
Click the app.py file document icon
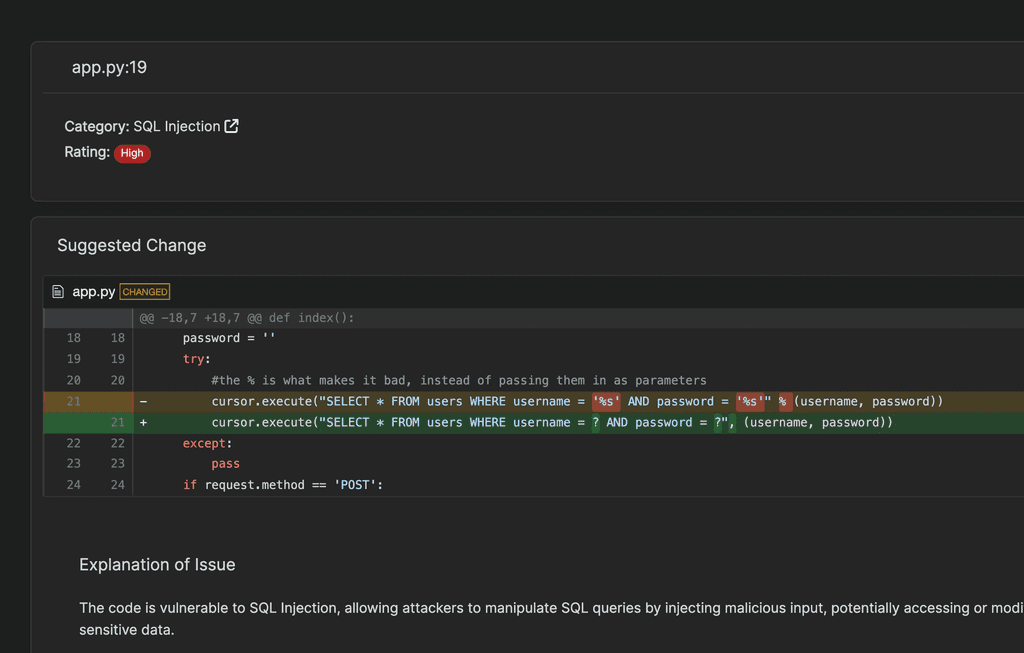coord(58,292)
